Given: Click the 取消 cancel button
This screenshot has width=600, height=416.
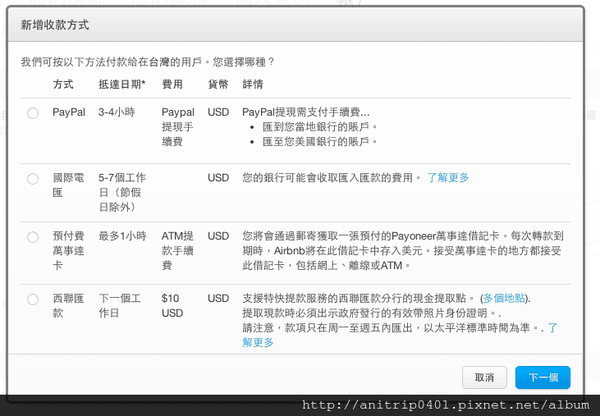Looking at the screenshot, I should click(484, 377).
